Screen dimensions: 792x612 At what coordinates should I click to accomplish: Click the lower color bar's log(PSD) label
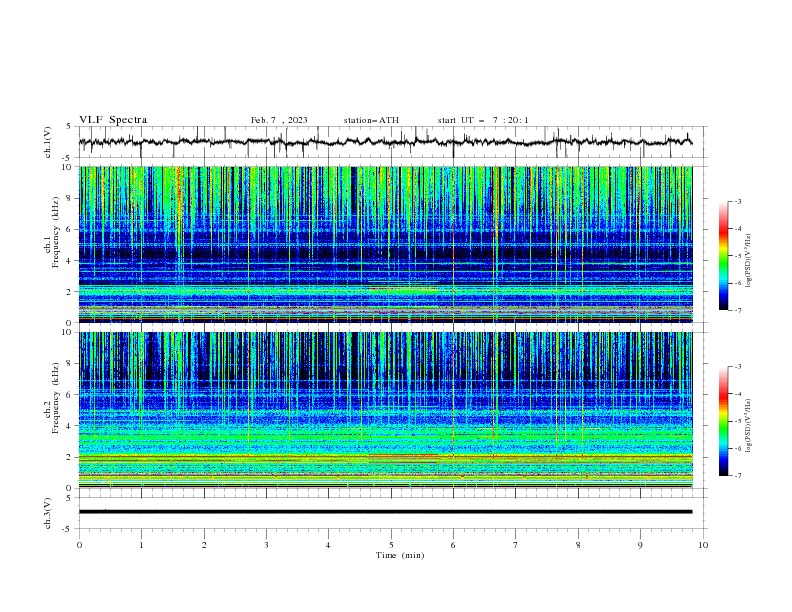click(748, 425)
